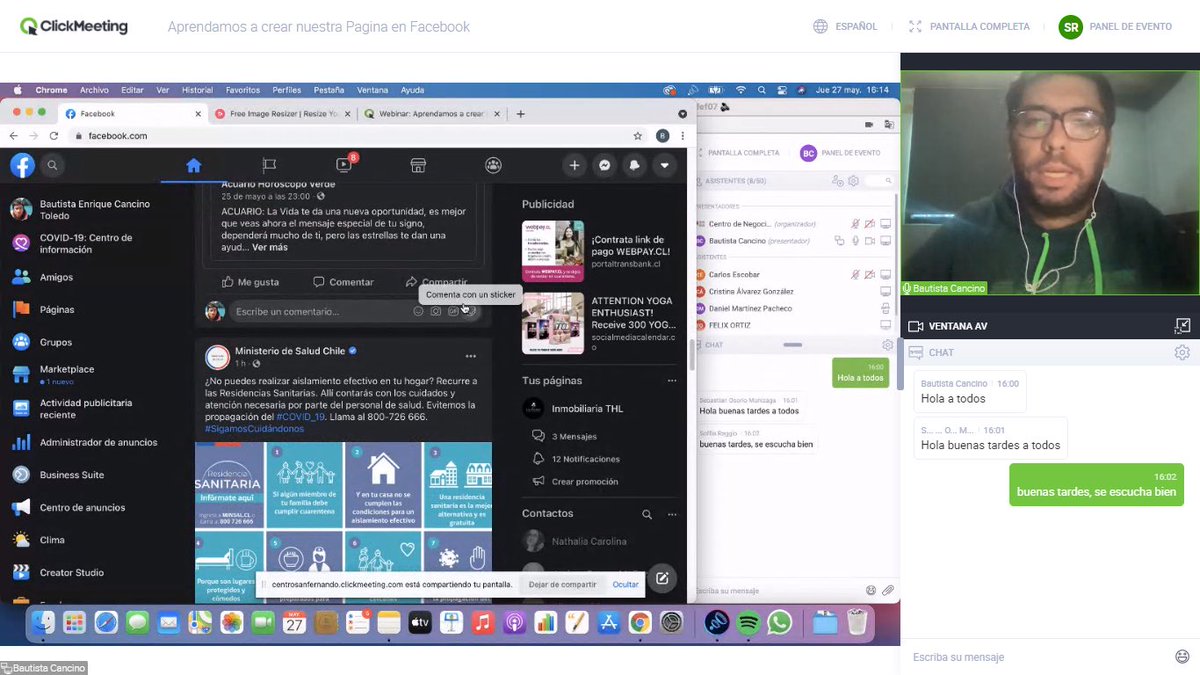The image size is (1200, 675).
Task: Click Ocultar on screen sharing bar
Action: tap(626, 584)
